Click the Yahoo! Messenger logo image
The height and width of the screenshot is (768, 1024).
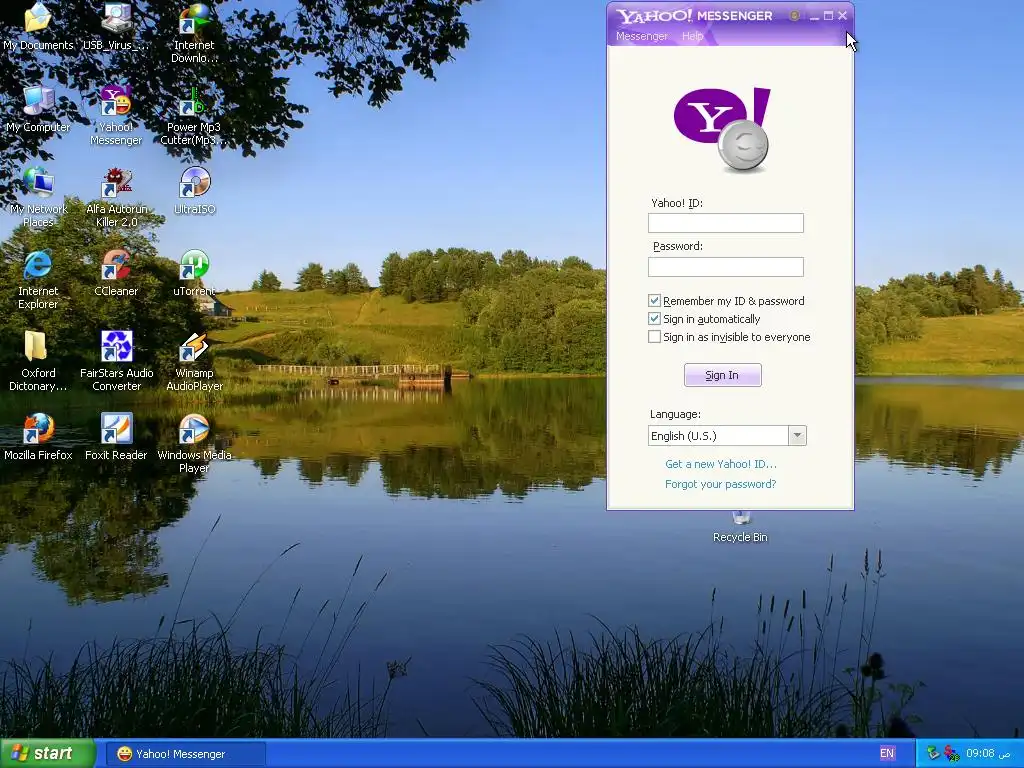click(722, 129)
